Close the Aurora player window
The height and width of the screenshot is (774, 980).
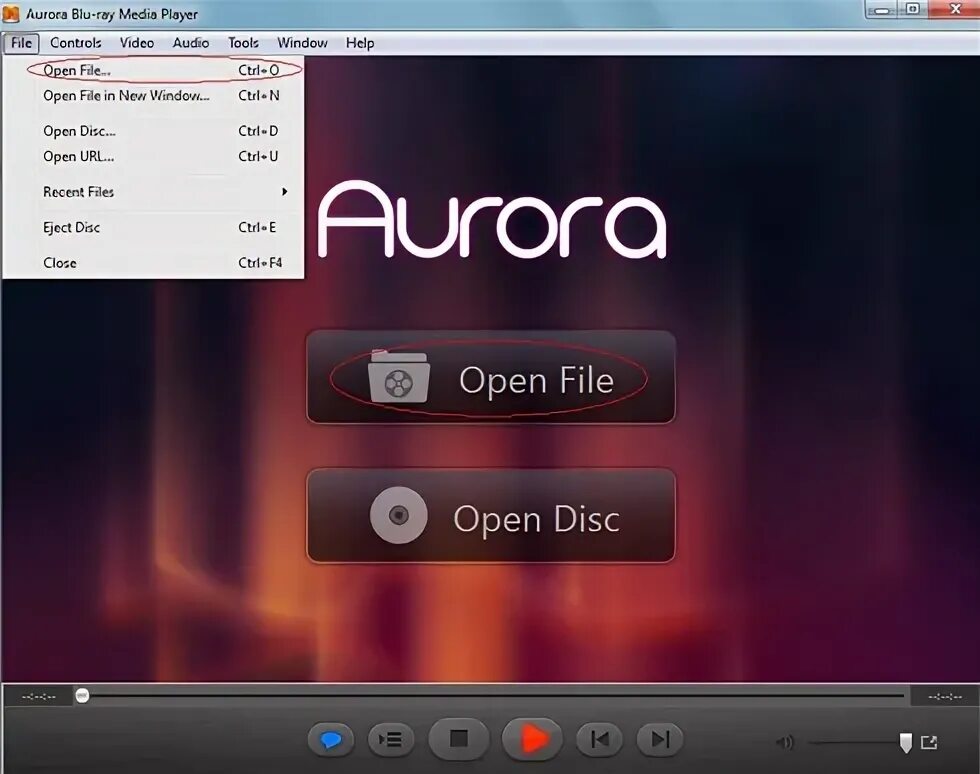[x=954, y=9]
